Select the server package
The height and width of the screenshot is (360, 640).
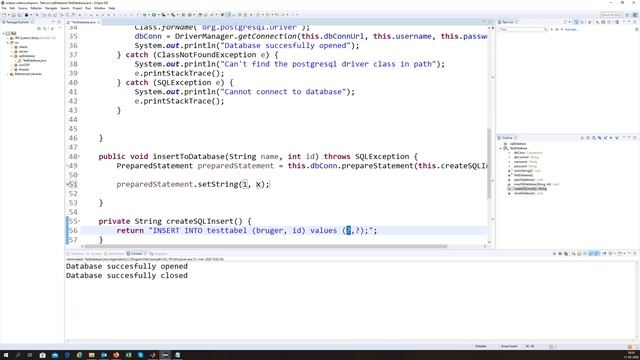click(x=23, y=51)
